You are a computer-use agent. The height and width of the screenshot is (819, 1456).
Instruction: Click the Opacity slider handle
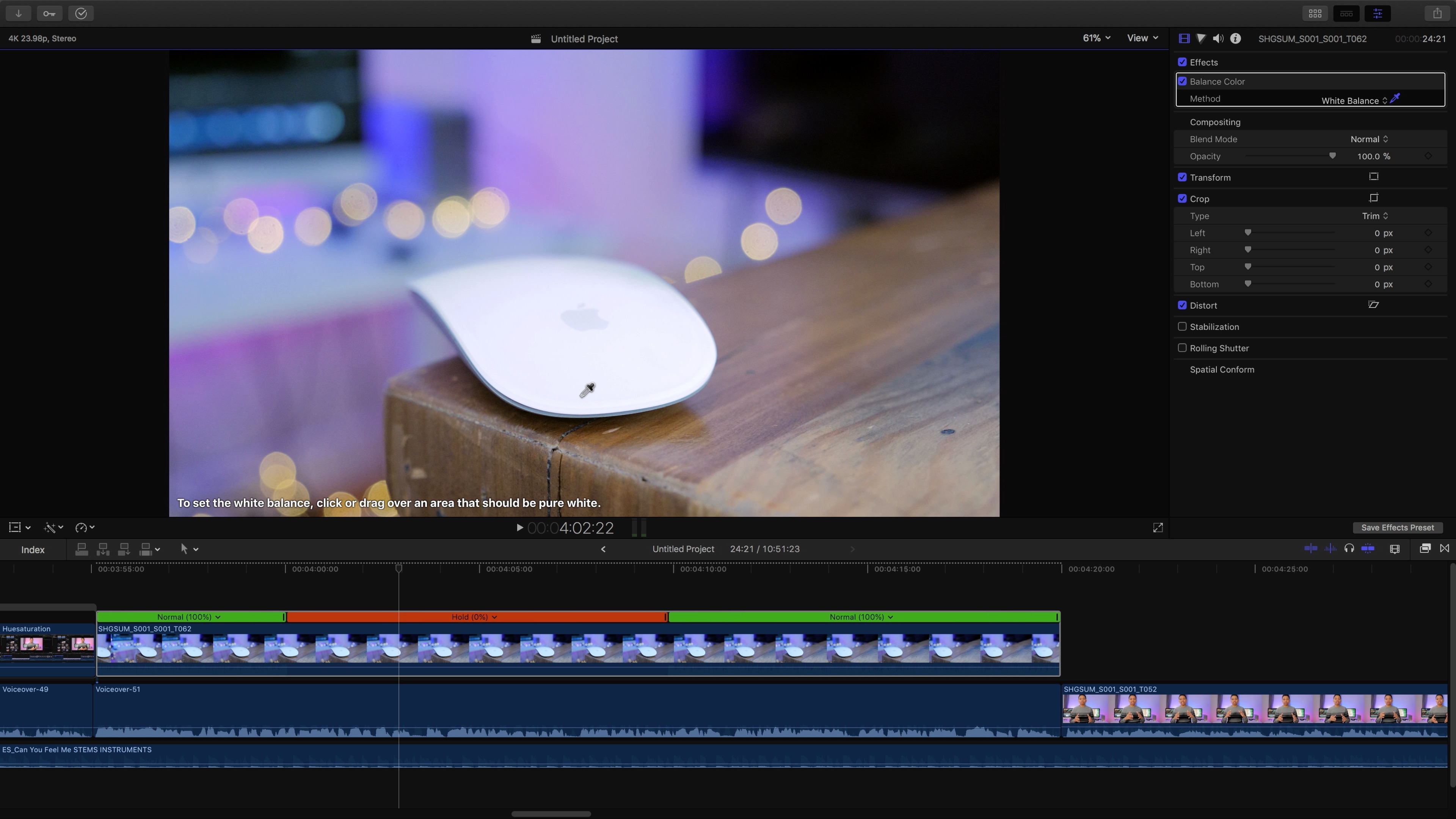[x=1332, y=156]
